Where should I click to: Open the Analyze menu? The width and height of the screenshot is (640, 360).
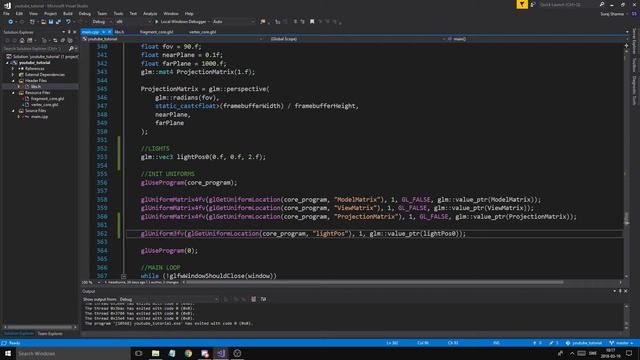click(x=150, y=13)
